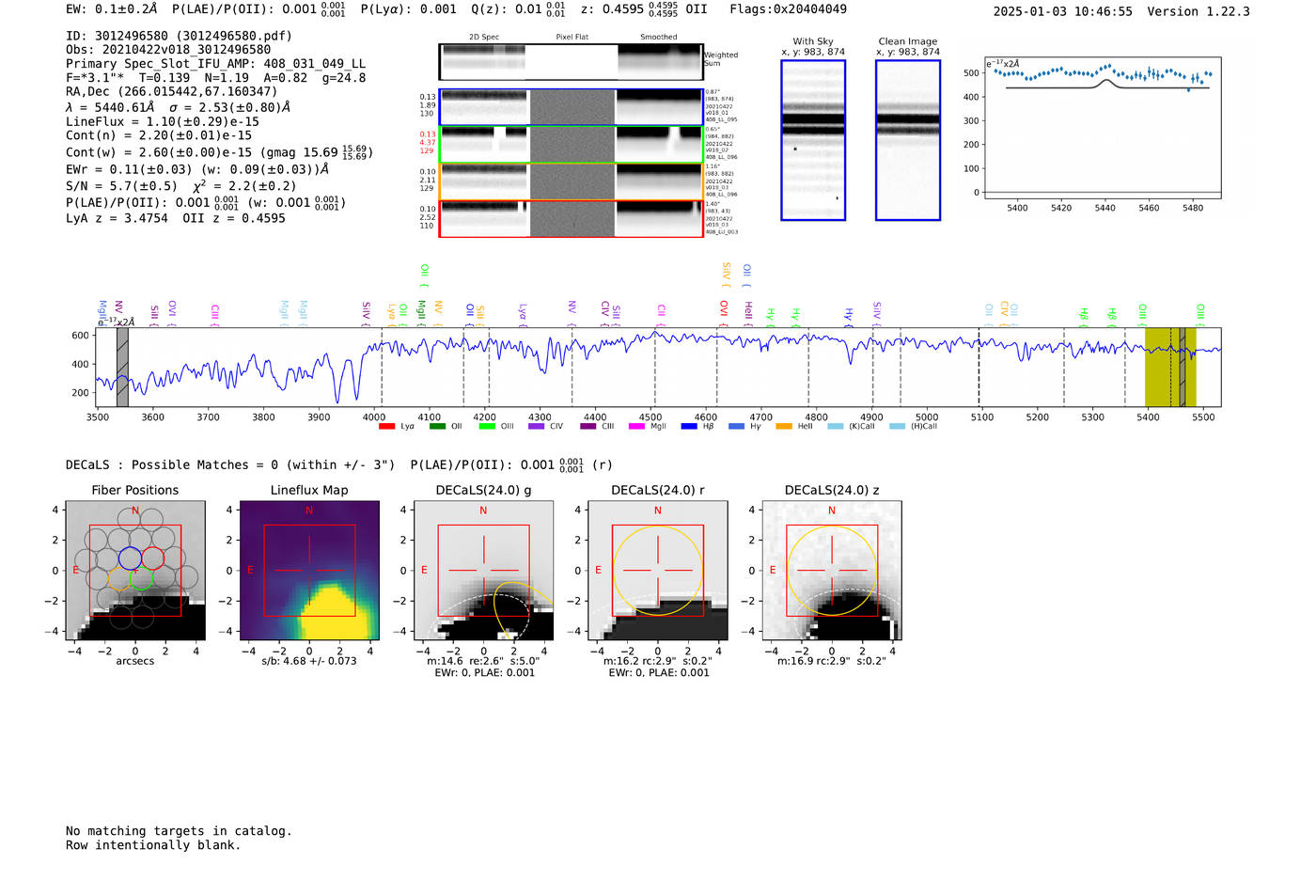Click the gray hatched band near 3550
Screen dimensions: 1316x896
122,368
